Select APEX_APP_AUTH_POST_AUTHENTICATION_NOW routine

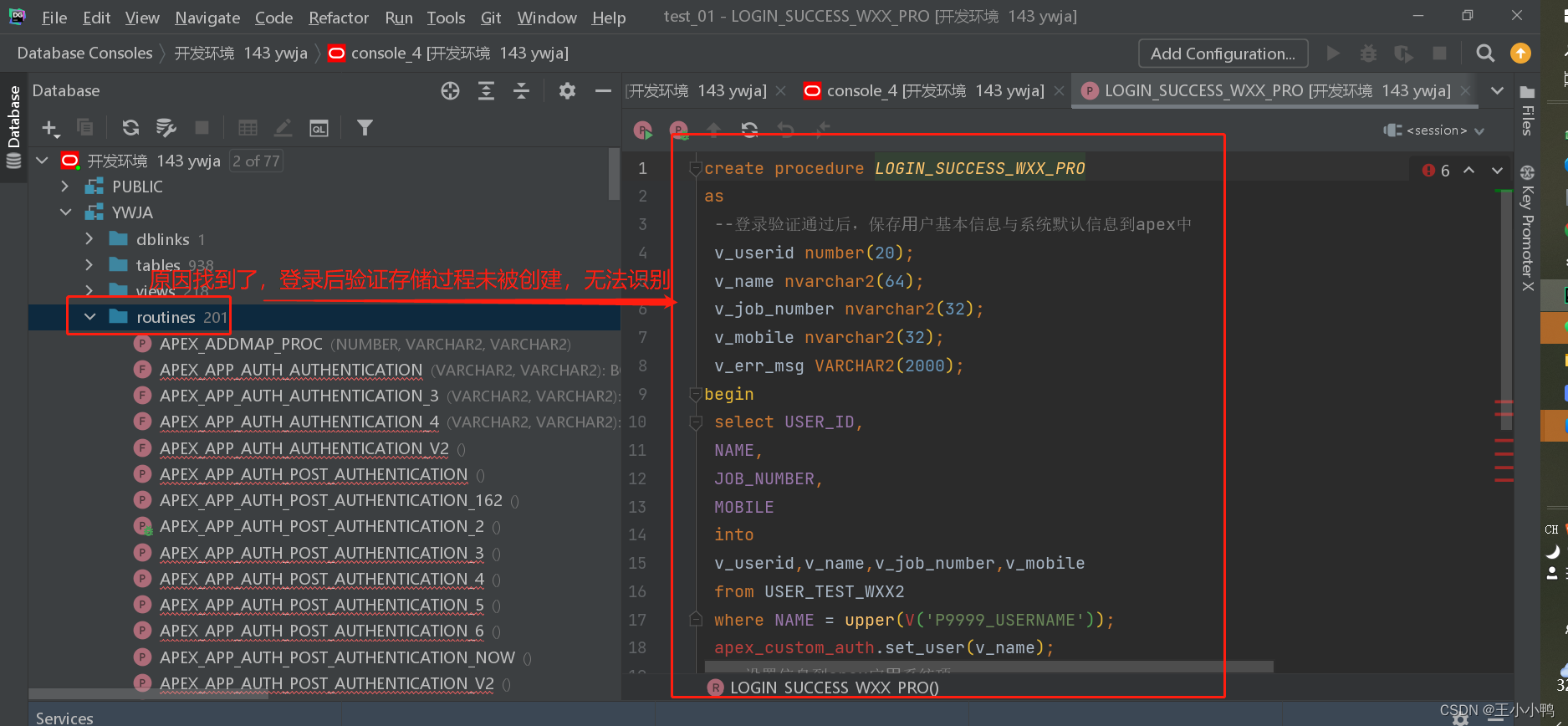pos(337,657)
